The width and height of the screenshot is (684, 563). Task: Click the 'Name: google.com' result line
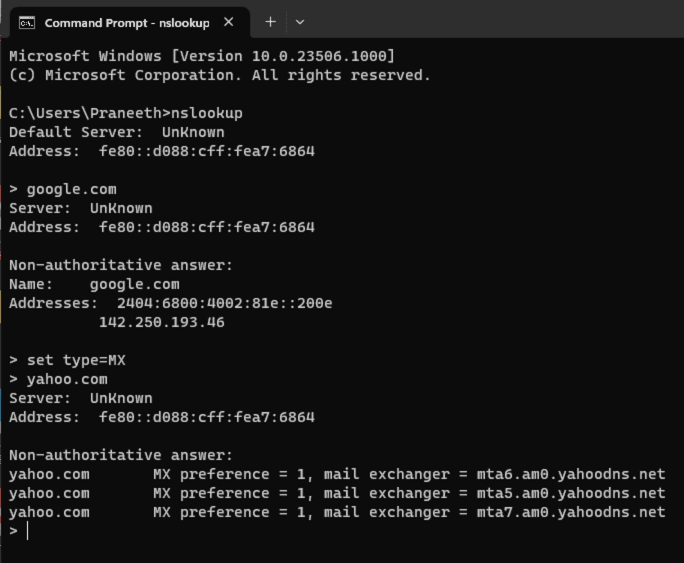pos(94,284)
